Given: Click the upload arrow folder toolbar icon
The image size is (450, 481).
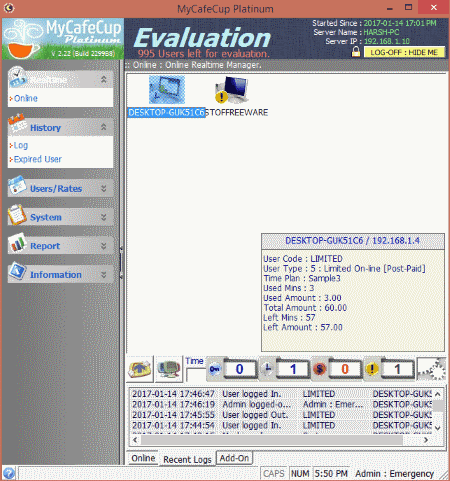Looking at the screenshot, I should point(140,369).
